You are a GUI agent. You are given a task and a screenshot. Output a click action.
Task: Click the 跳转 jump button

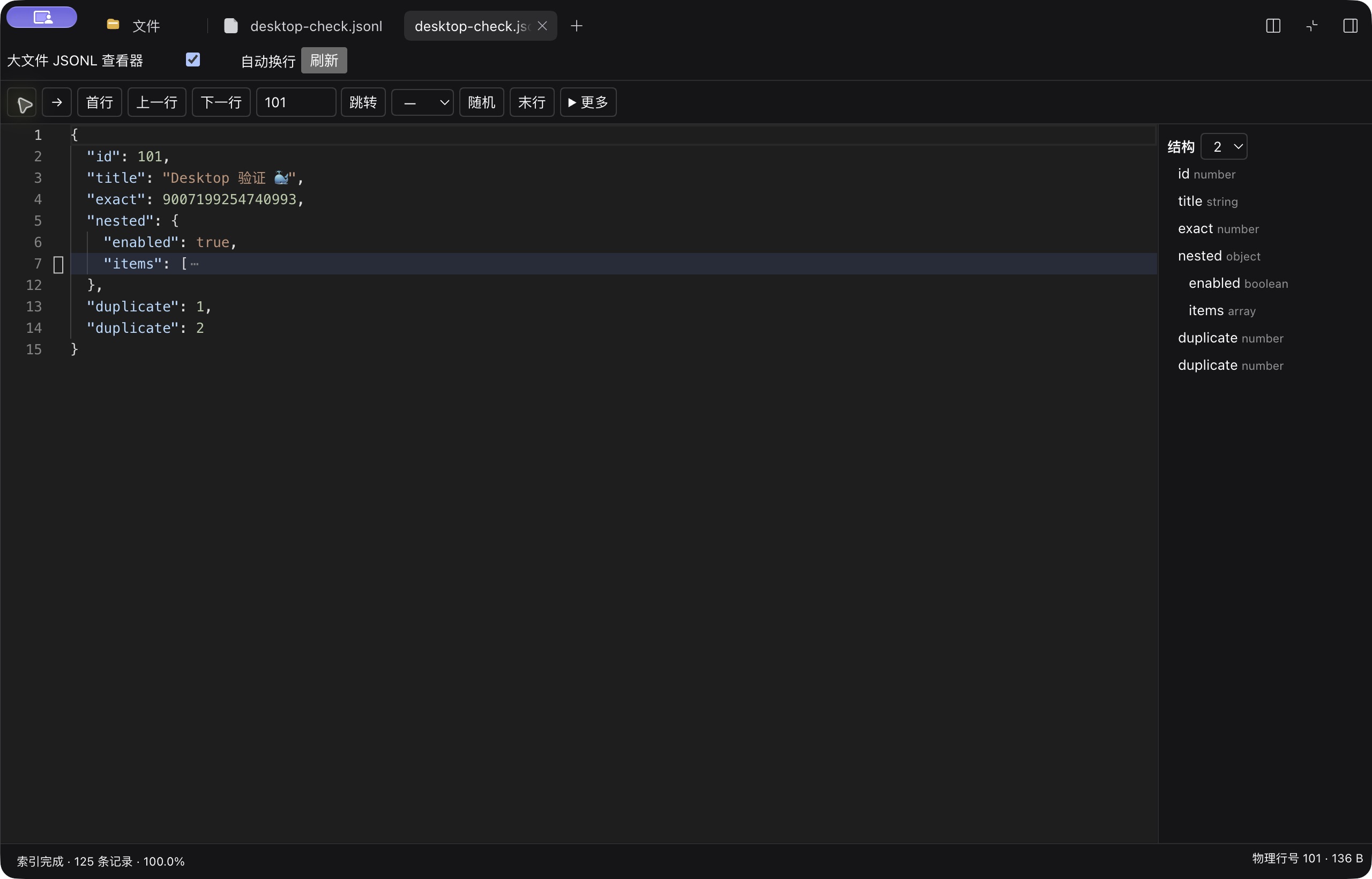pyautogui.click(x=363, y=102)
